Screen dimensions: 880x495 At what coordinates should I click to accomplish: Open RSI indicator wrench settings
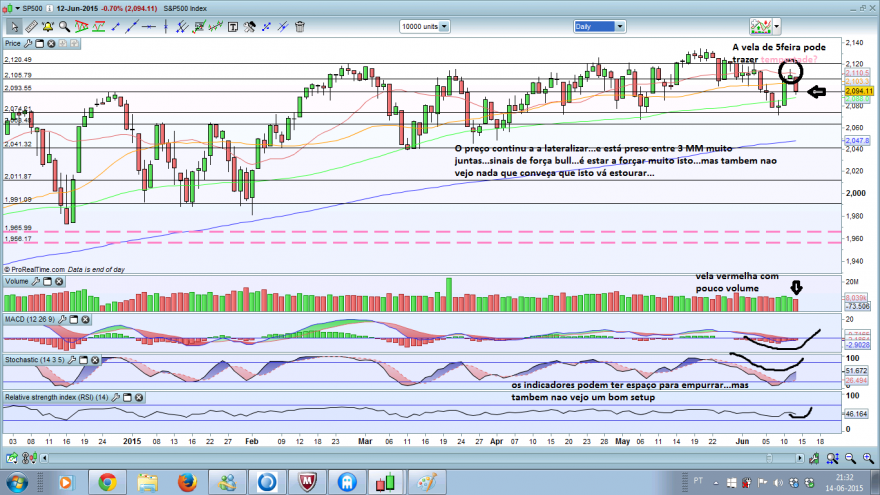(x=116, y=397)
